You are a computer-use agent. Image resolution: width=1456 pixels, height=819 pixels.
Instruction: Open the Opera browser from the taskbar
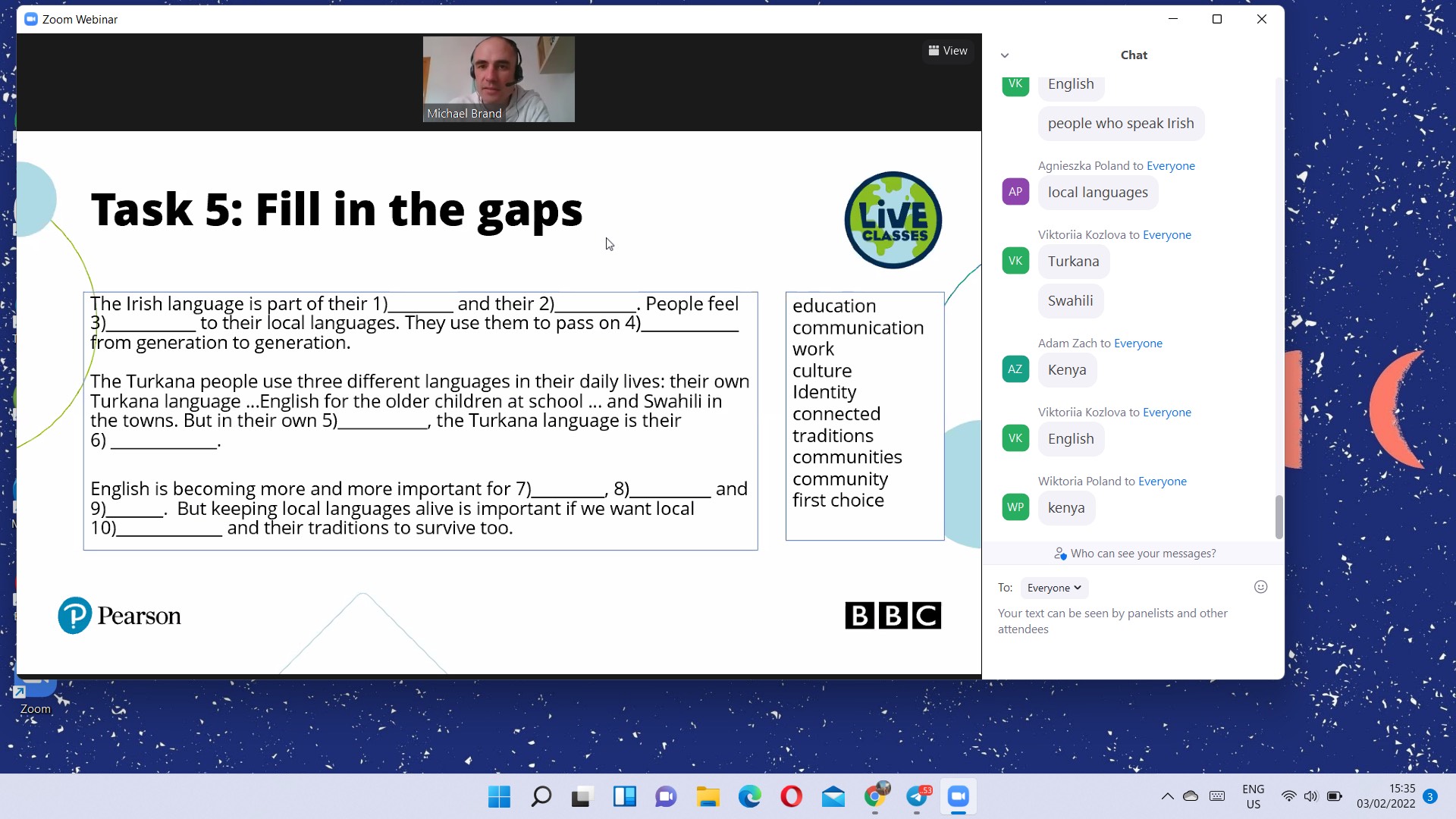791,797
